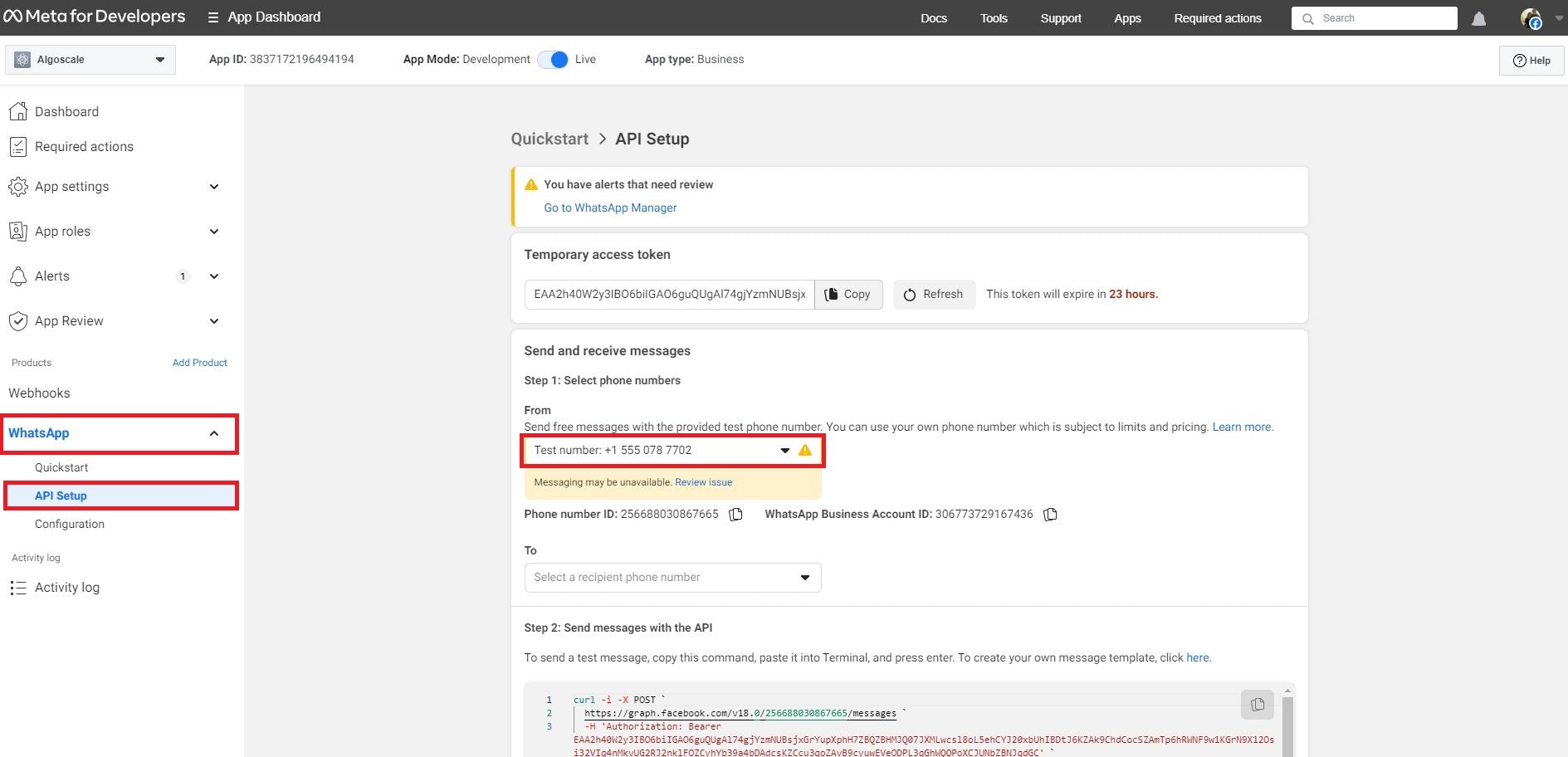Viewport: 1568px width, 757px height.
Task: Click the graph.facebook.com URL in code
Action: (740, 713)
